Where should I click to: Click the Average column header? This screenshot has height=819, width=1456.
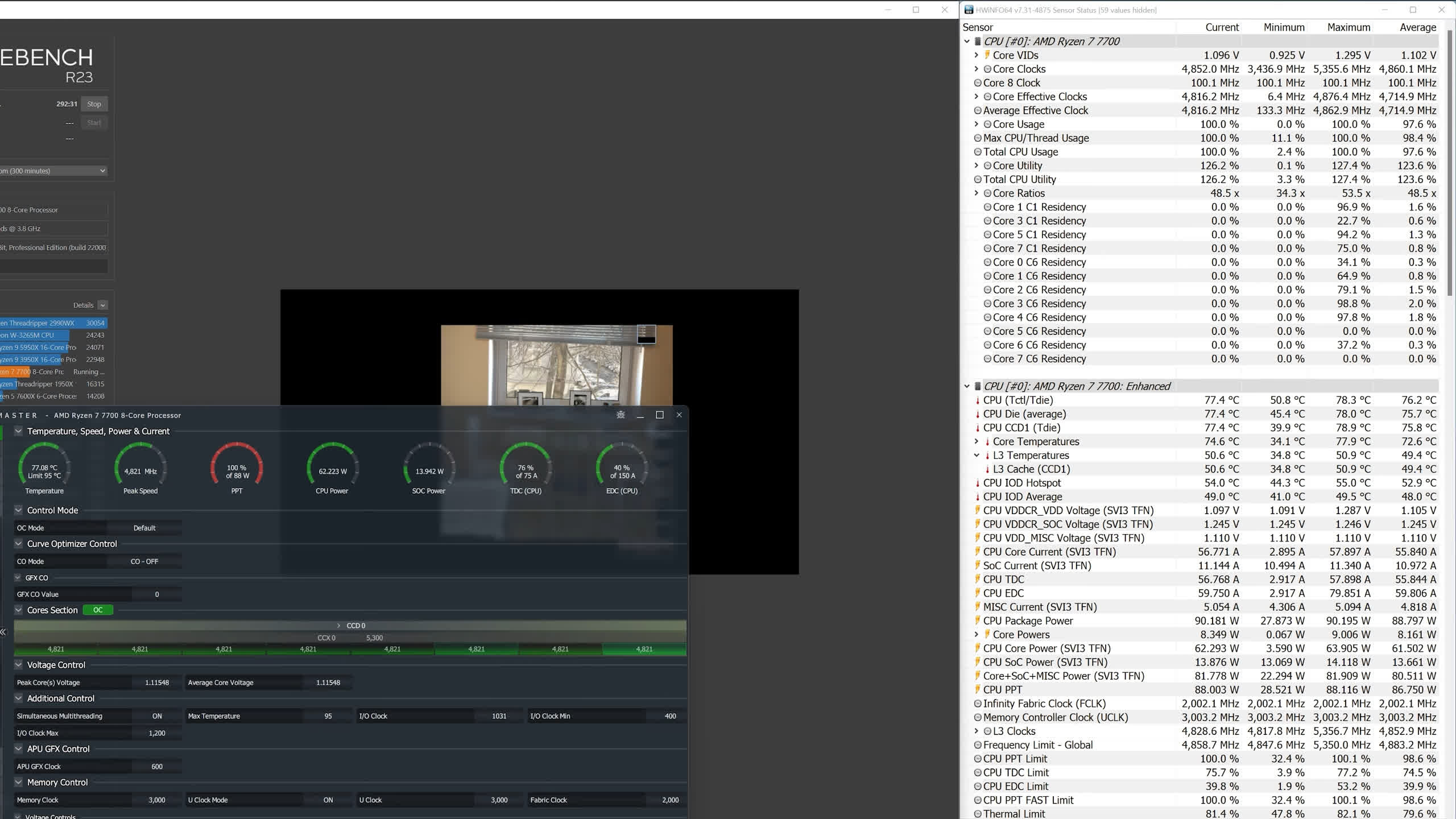1417,27
